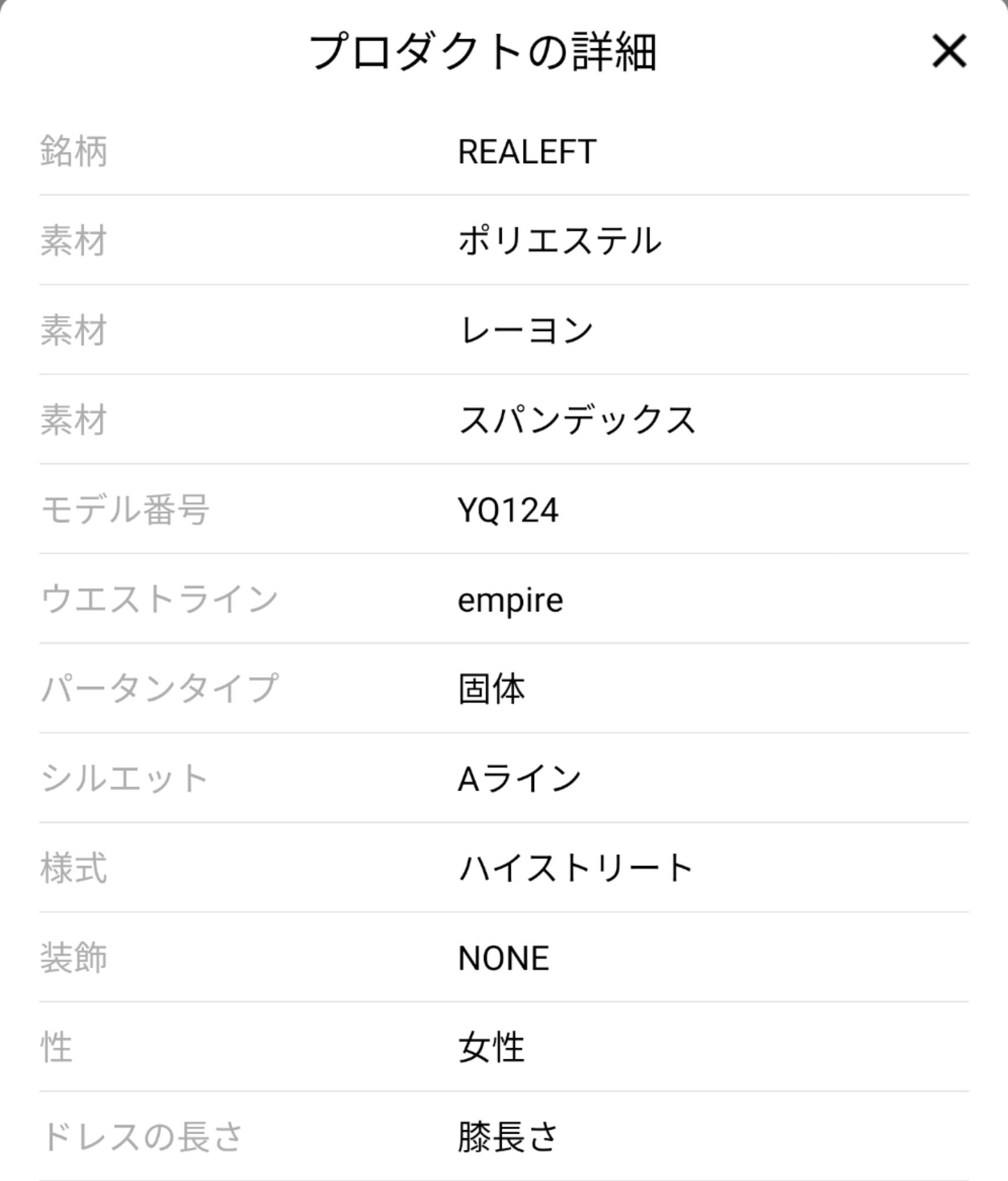Tap the パータンタイプ label

click(x=160, y=689)
